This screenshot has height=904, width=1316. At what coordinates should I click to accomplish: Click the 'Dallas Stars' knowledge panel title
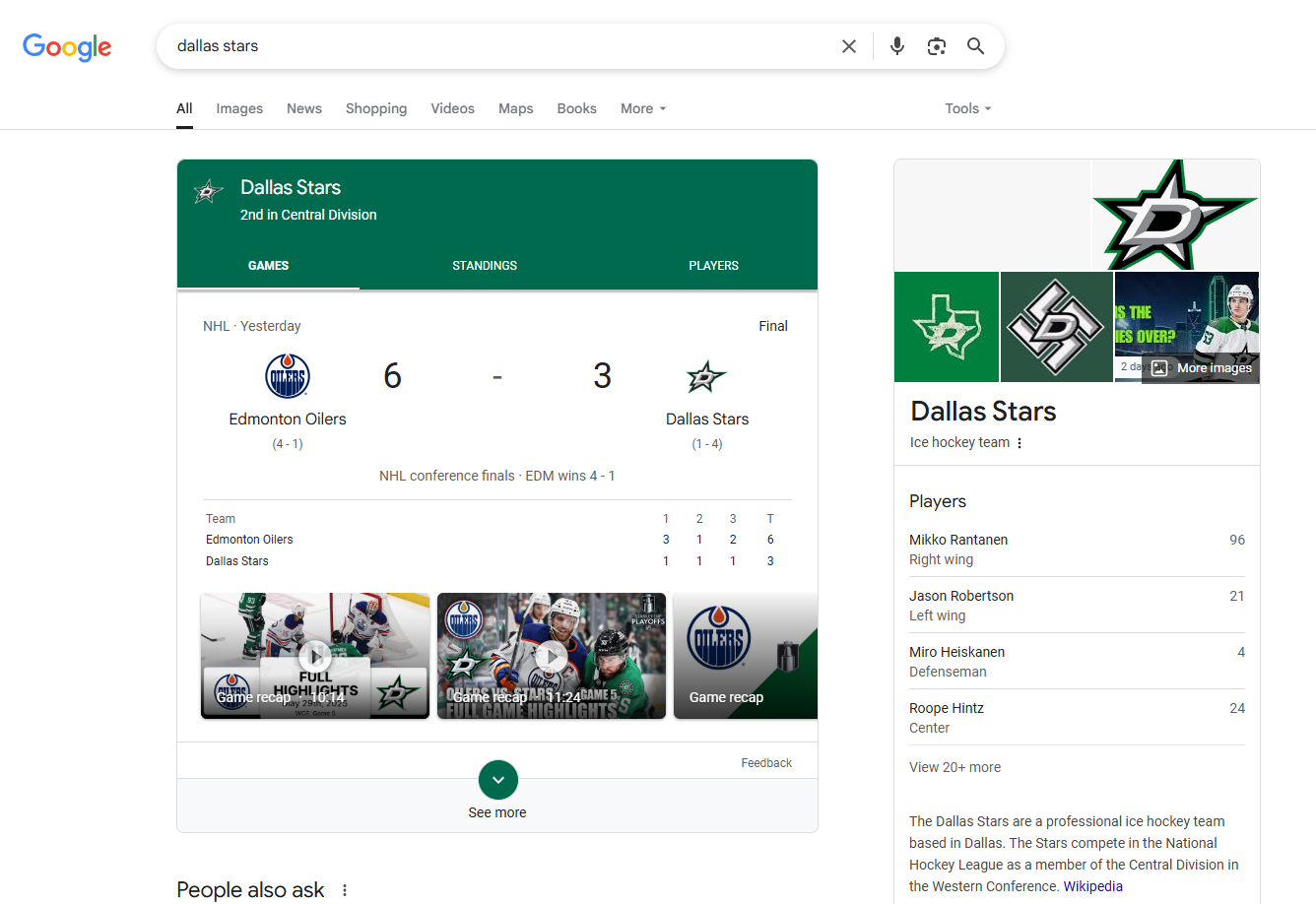[983, 411]
